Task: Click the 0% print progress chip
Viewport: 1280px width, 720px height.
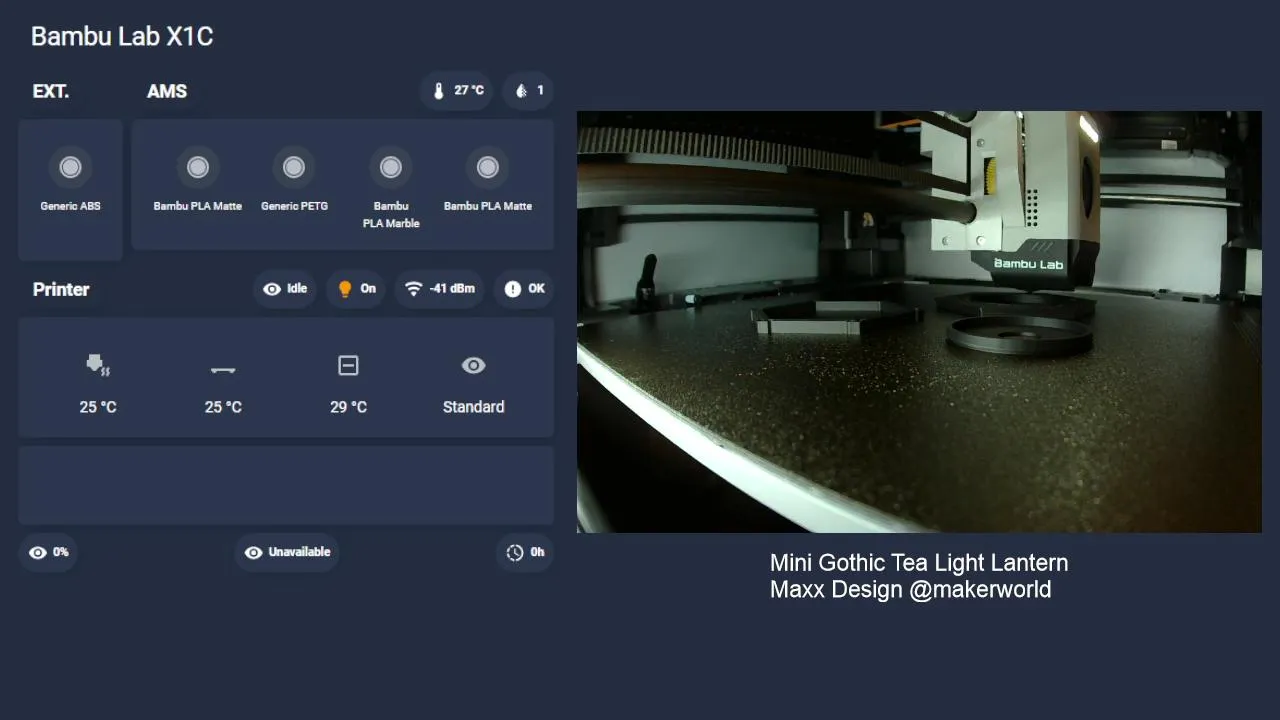Action: 49,552
